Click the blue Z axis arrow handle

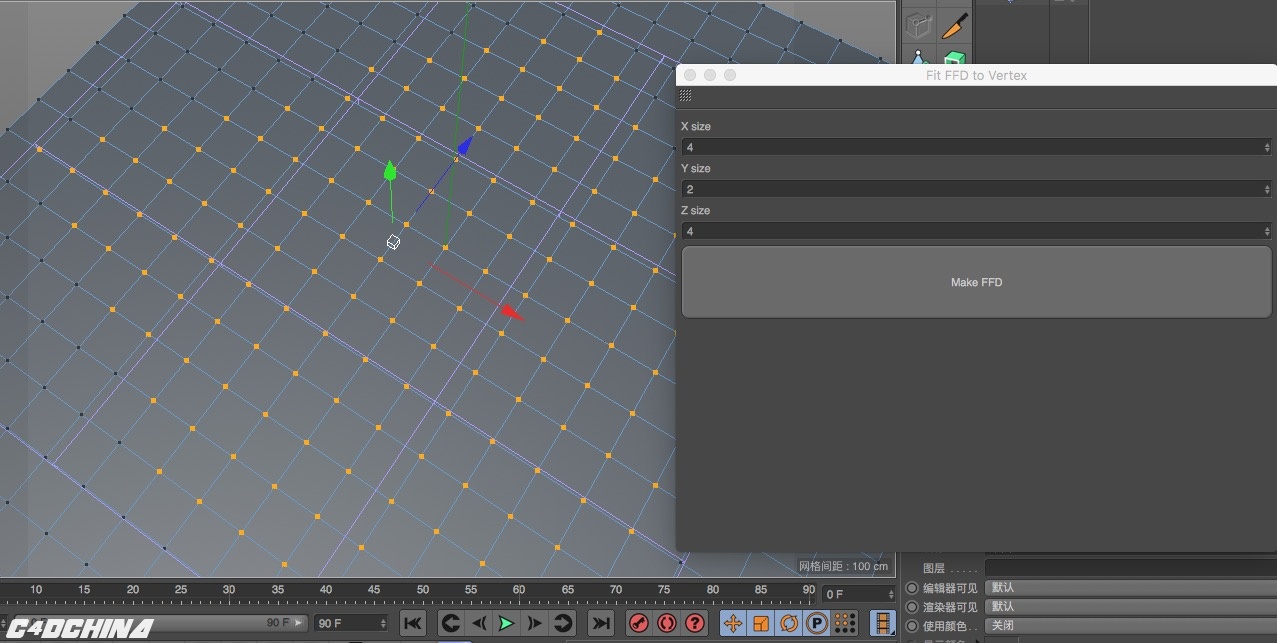coord(465,146)
